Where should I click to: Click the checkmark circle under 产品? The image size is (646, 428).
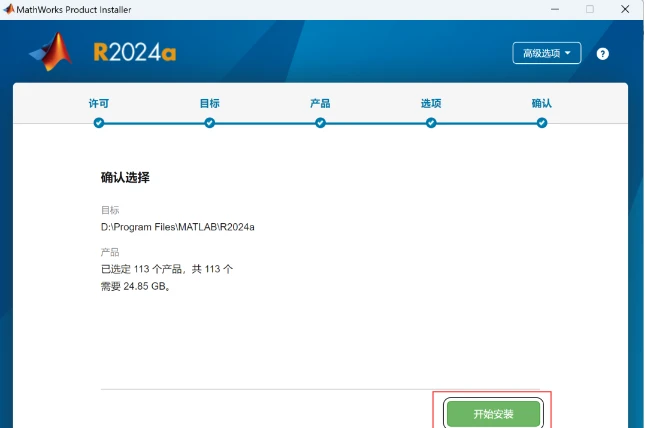pos(320,123)
